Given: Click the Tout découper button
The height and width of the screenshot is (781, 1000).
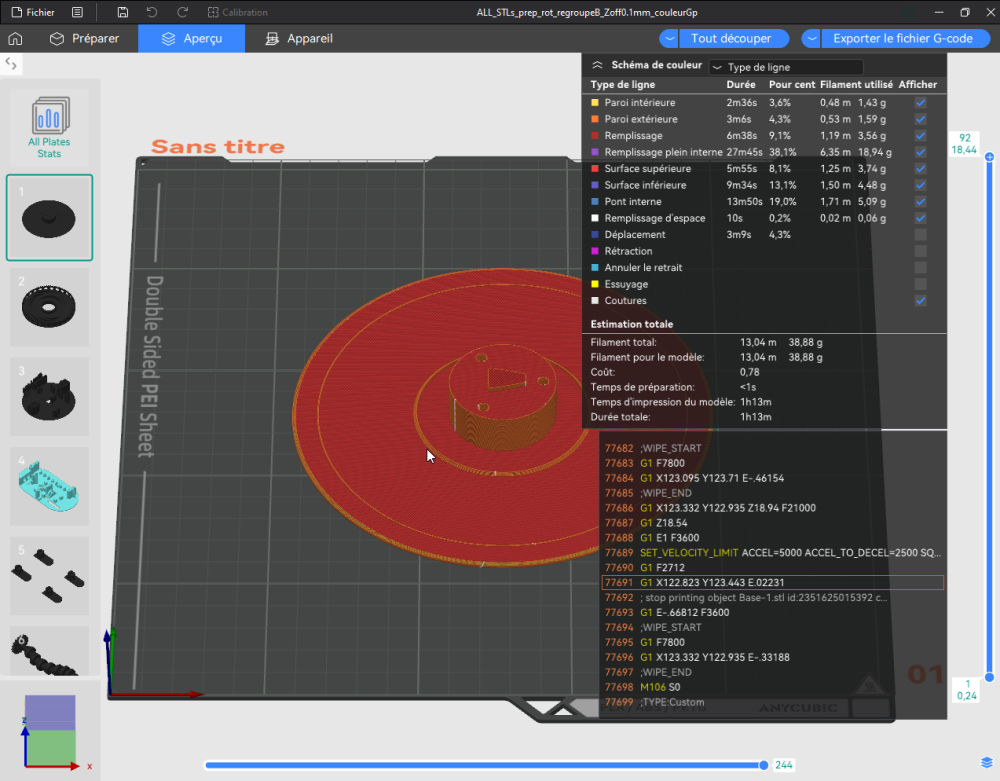Looking at the screenshot, I should tap(732, 38).
